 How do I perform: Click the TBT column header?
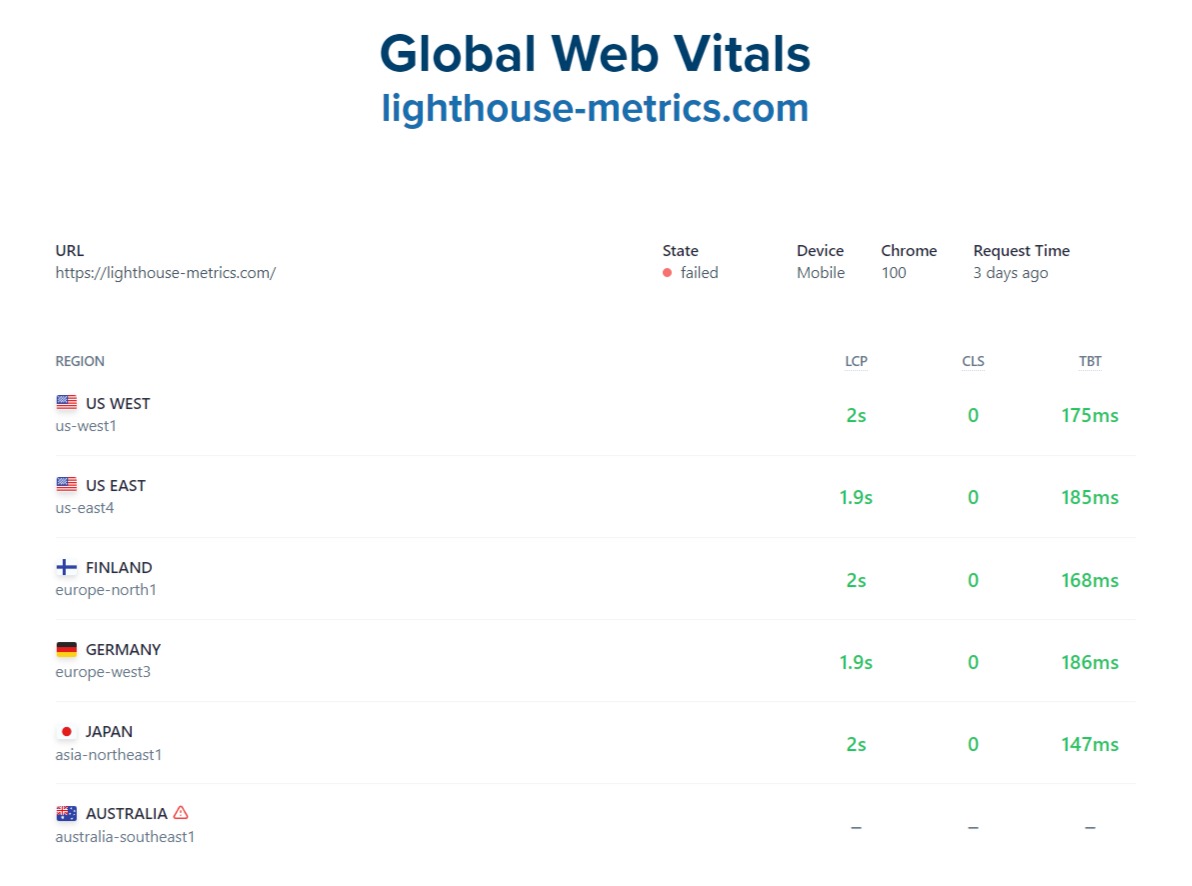pos(1090,360)
